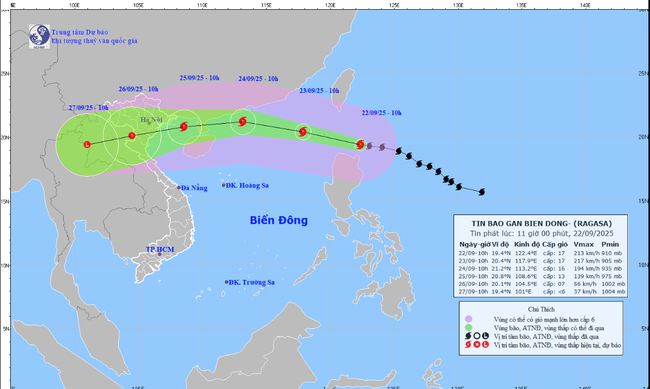The image size is (650, 389).
Task: Click the Hà Nội city label
Action: coord(151,120)
